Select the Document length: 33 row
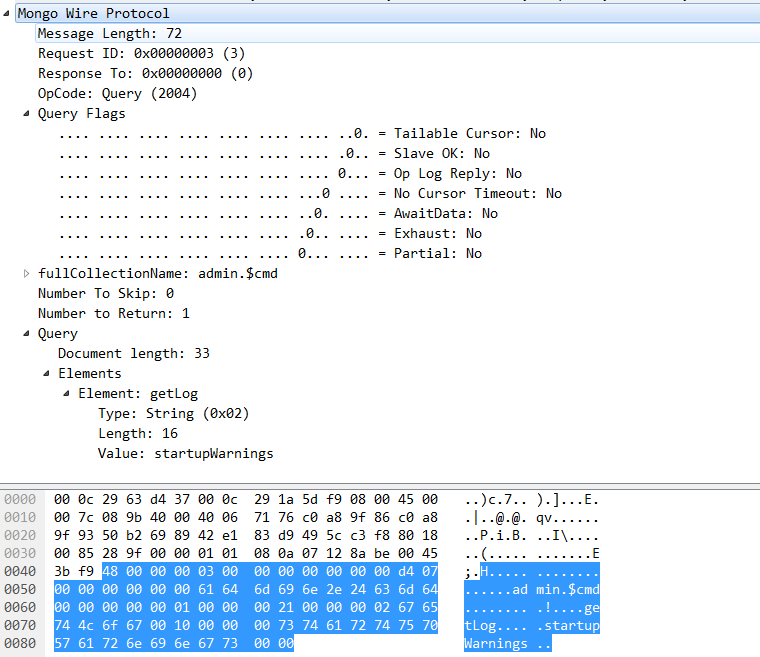Viewport: 760px width, 657px height. (x=134, y=353)
